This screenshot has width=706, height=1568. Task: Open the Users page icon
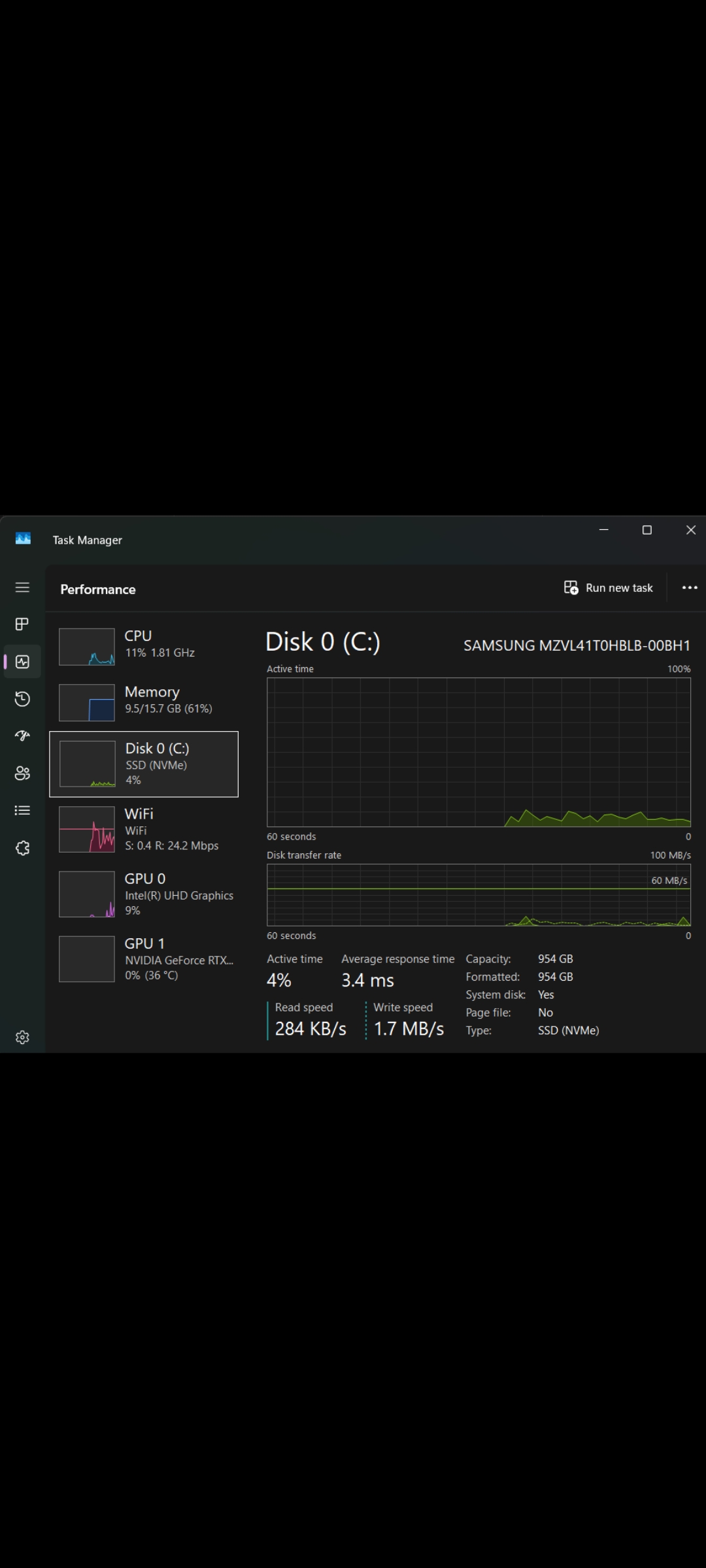coord(22,774)
